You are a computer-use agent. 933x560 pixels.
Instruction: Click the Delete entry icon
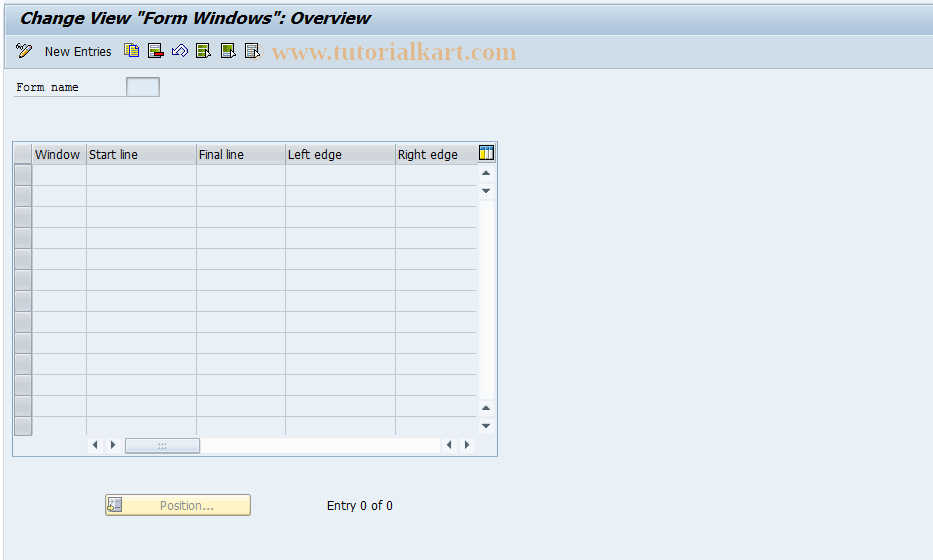pos(155,51)
